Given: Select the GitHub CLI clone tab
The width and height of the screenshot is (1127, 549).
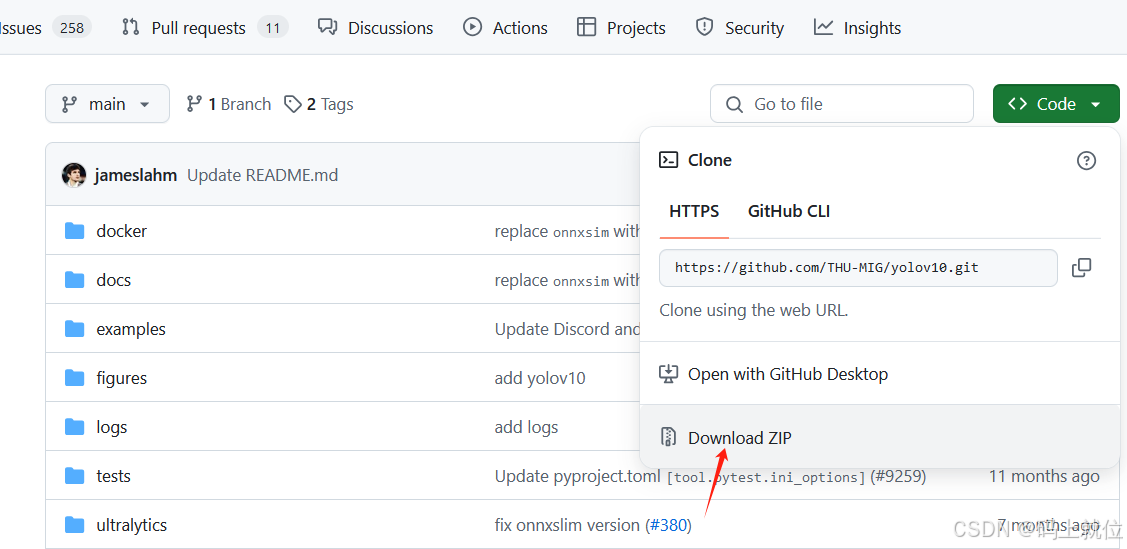Looking at the screenshot, I should pos(789,211).
